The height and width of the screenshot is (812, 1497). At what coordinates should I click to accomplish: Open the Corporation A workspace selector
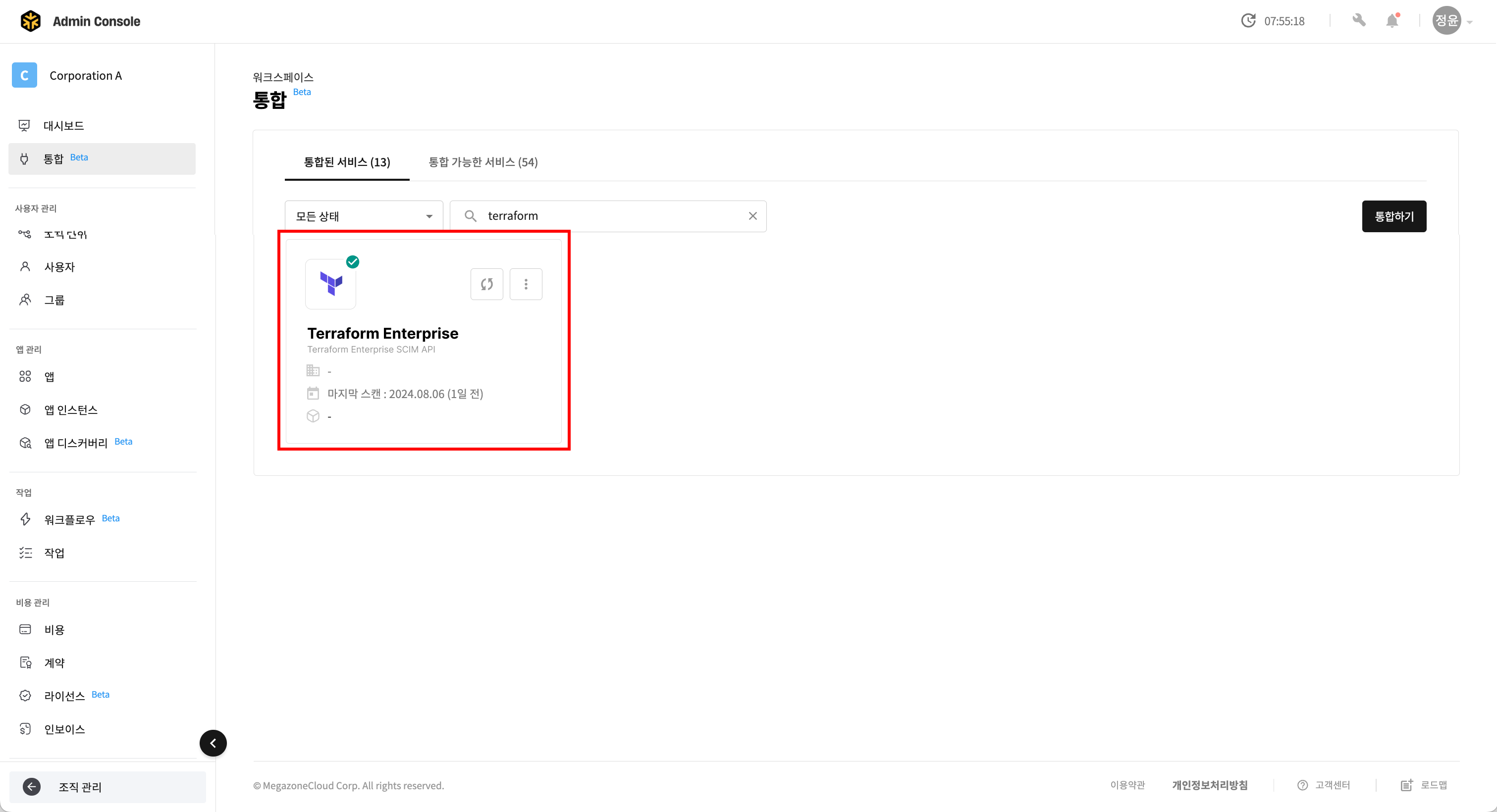85,76
